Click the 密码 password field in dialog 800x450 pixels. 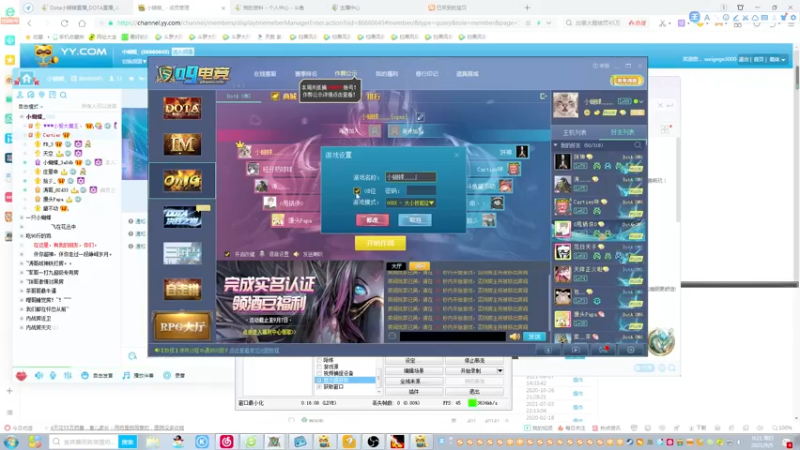tap(421, 191)
